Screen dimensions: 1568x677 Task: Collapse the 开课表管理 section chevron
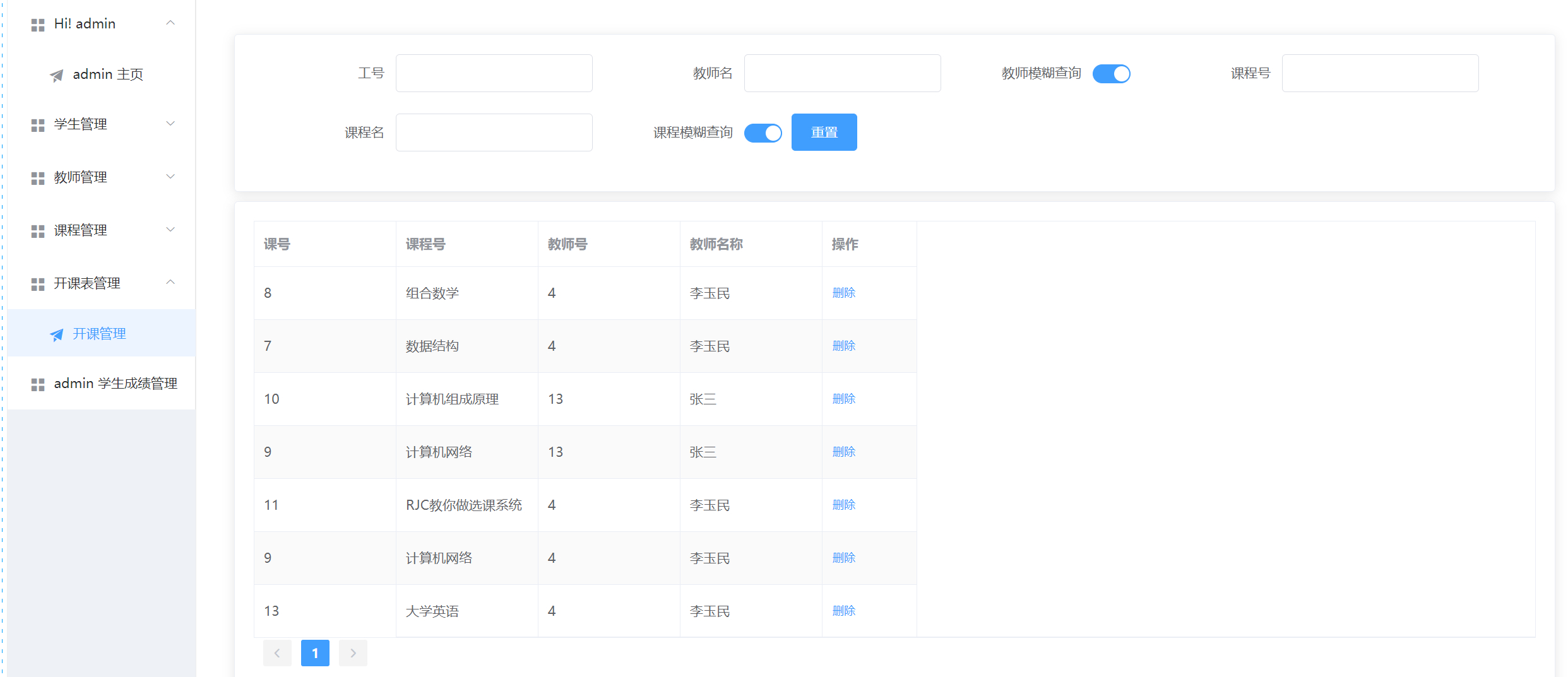170,282
